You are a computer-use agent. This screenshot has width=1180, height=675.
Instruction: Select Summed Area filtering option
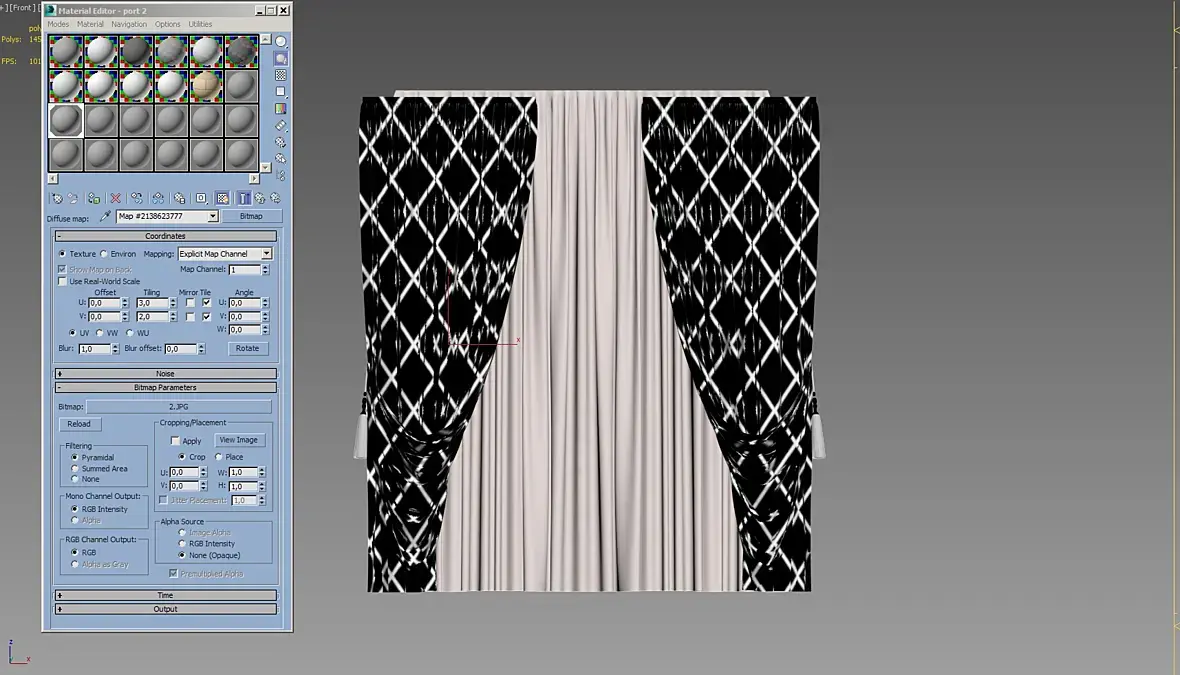[75, 468]
